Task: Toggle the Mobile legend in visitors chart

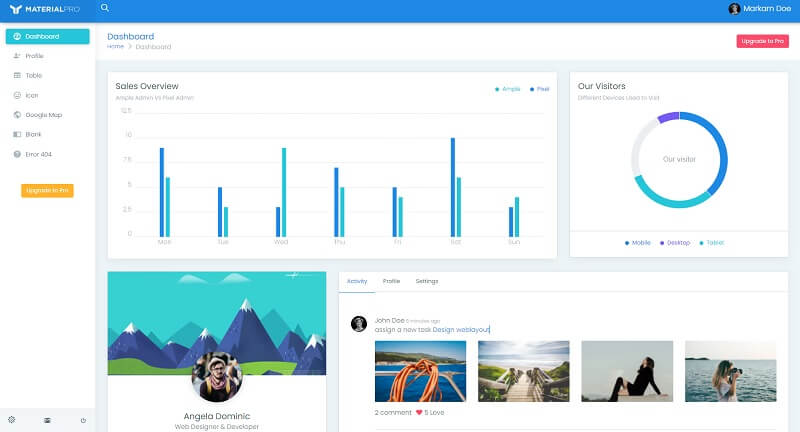Action: click(x=638, y=243)
